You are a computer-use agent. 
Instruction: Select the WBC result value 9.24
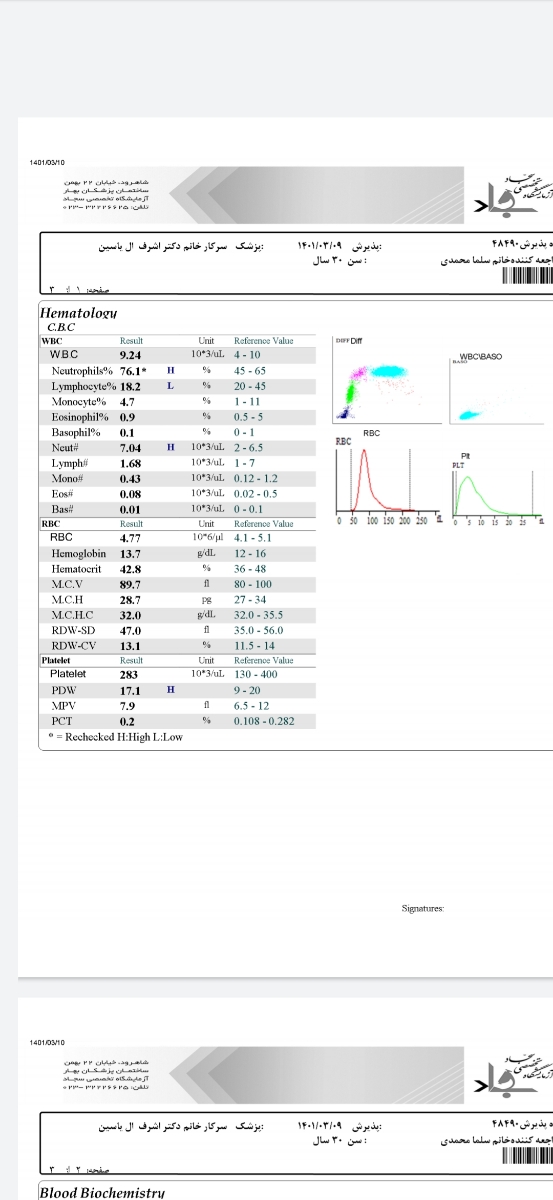130,354
